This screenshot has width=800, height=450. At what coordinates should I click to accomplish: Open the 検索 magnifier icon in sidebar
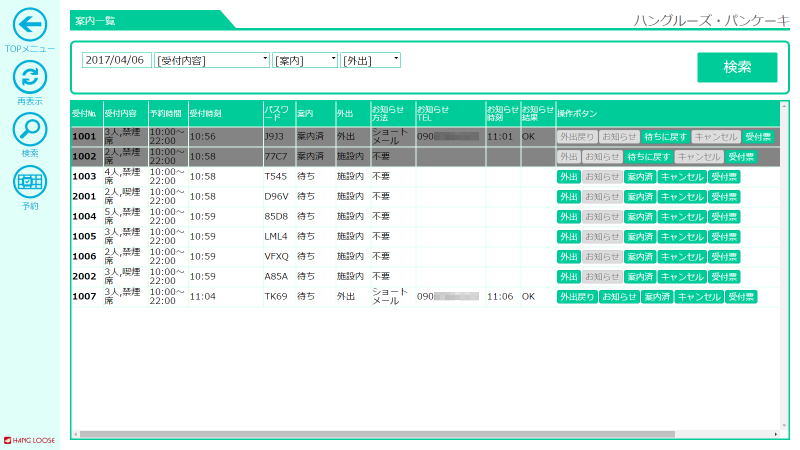(x=30, y=129)
